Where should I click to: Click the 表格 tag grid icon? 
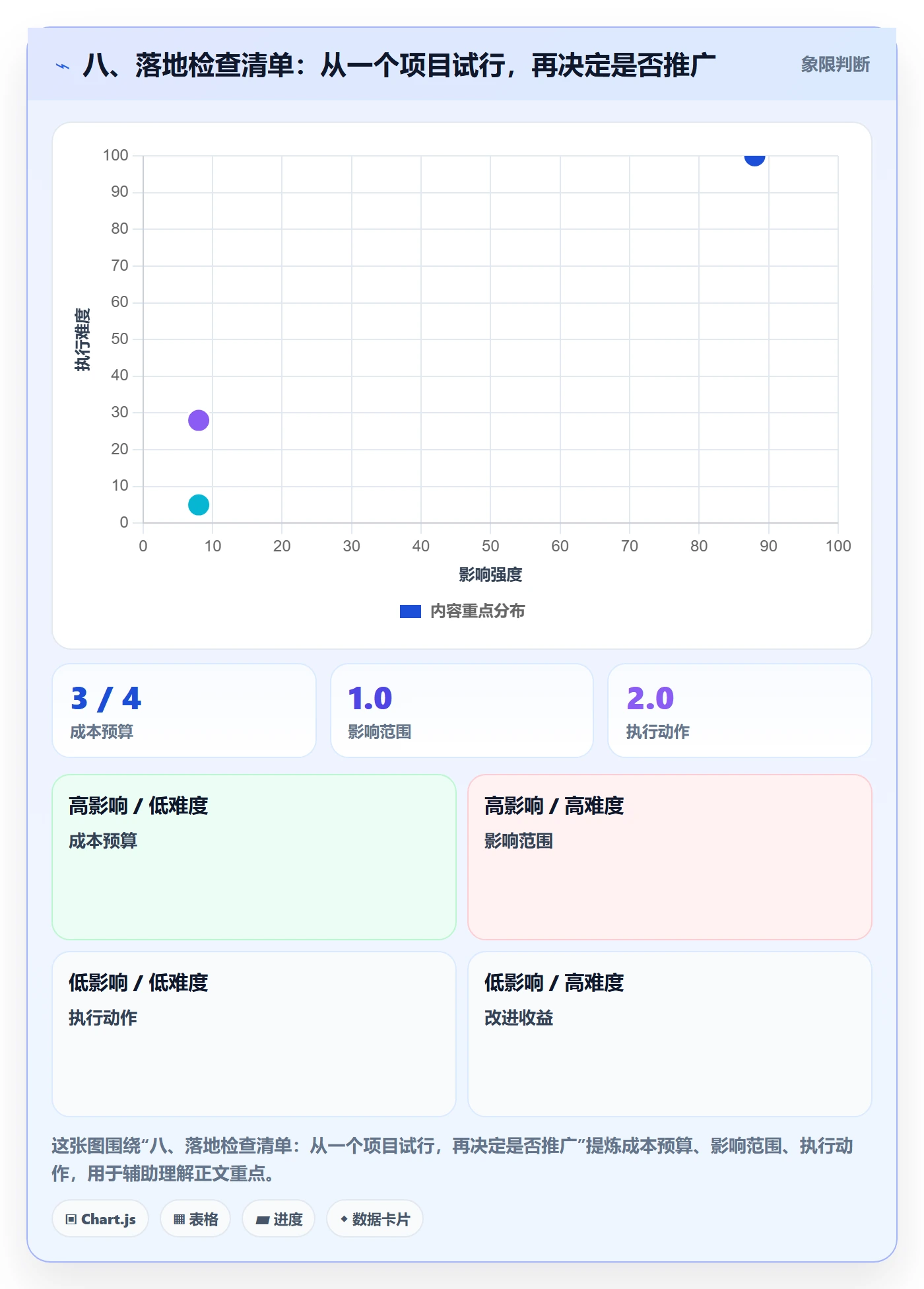(x=179, y=1219)
